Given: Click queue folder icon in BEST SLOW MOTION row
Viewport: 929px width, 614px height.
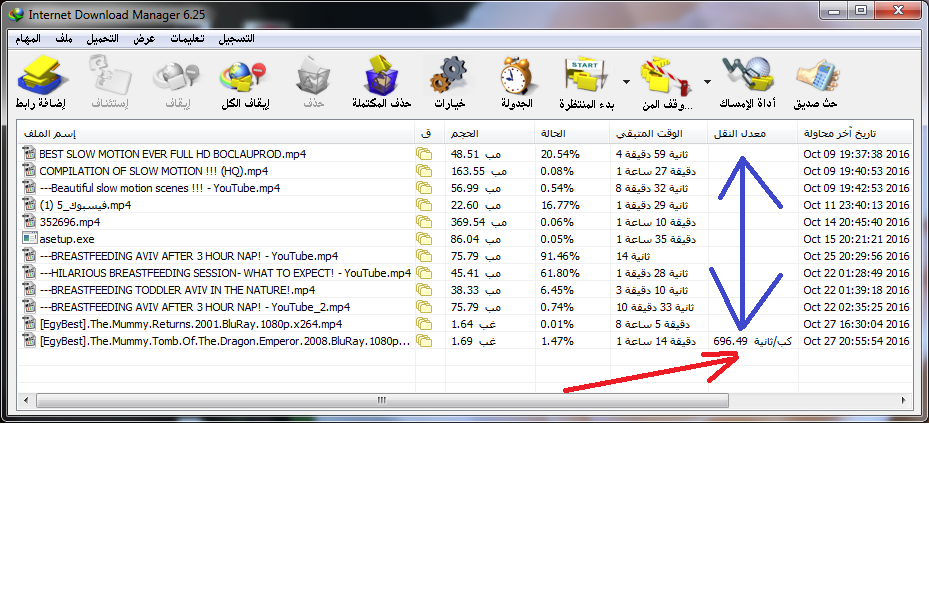Looking at the screenshot, I should click(424, 154).
